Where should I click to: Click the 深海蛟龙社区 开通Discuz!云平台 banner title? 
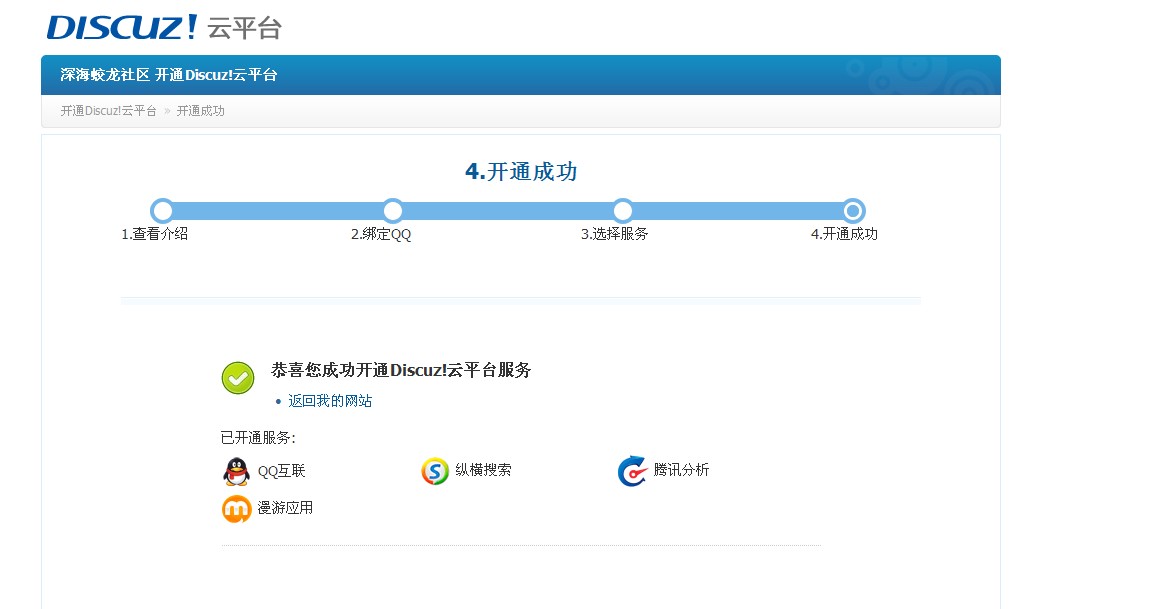[168, 75]
